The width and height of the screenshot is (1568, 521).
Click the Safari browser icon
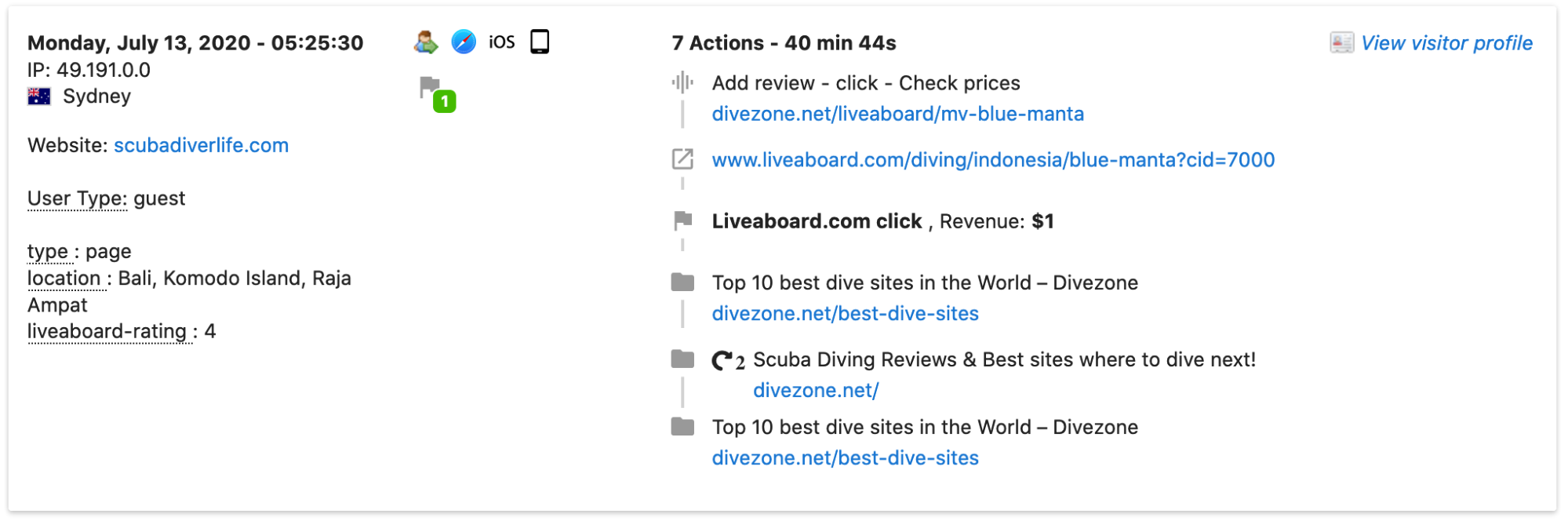click(464, 42)
